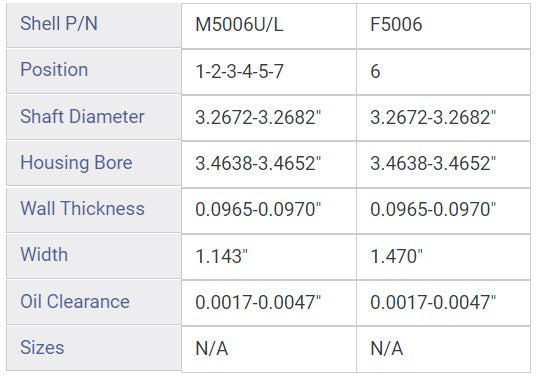
Task: Click the Position row label
Action: 94,71
